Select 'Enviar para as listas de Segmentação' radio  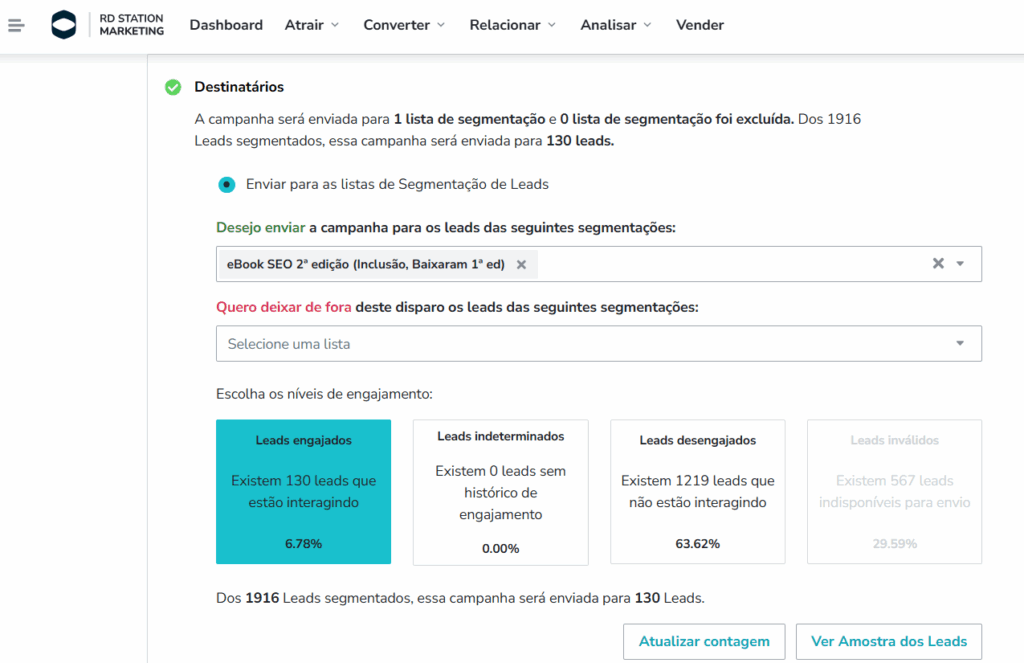[227, 184]
